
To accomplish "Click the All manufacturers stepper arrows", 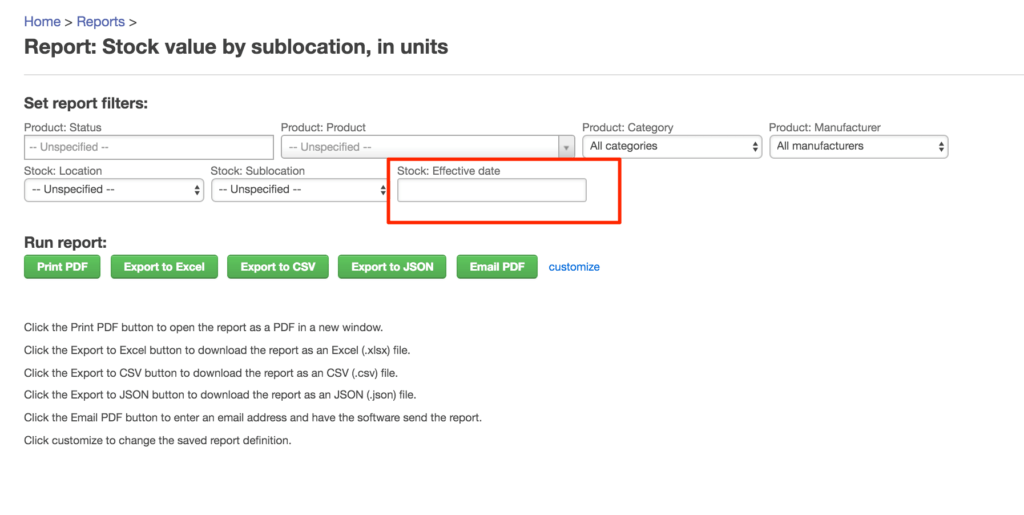I will [941, 147].
